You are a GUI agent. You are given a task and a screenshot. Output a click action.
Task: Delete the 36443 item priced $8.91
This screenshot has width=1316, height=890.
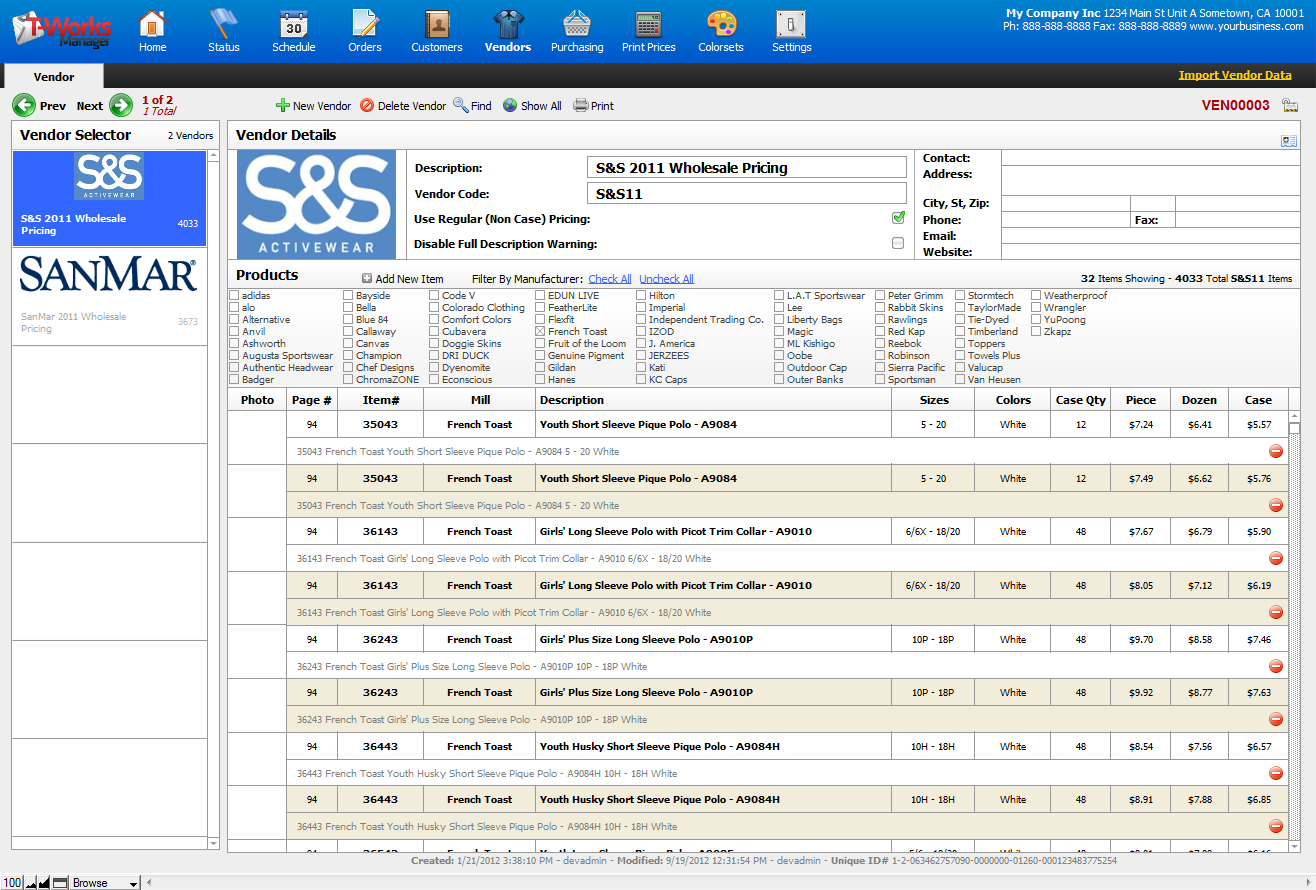click(1276, 826)
